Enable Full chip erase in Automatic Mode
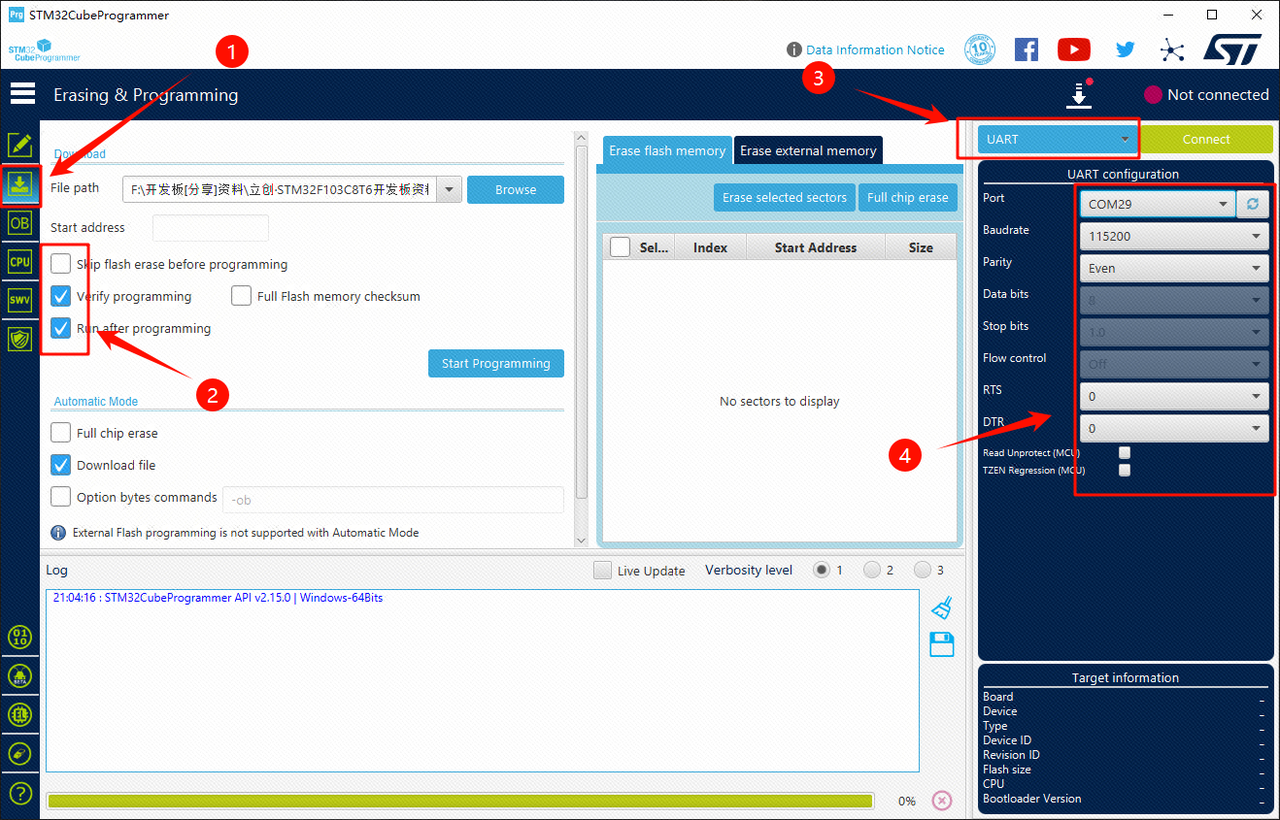This screenshot has height=820, width=1280. point(61,433)
